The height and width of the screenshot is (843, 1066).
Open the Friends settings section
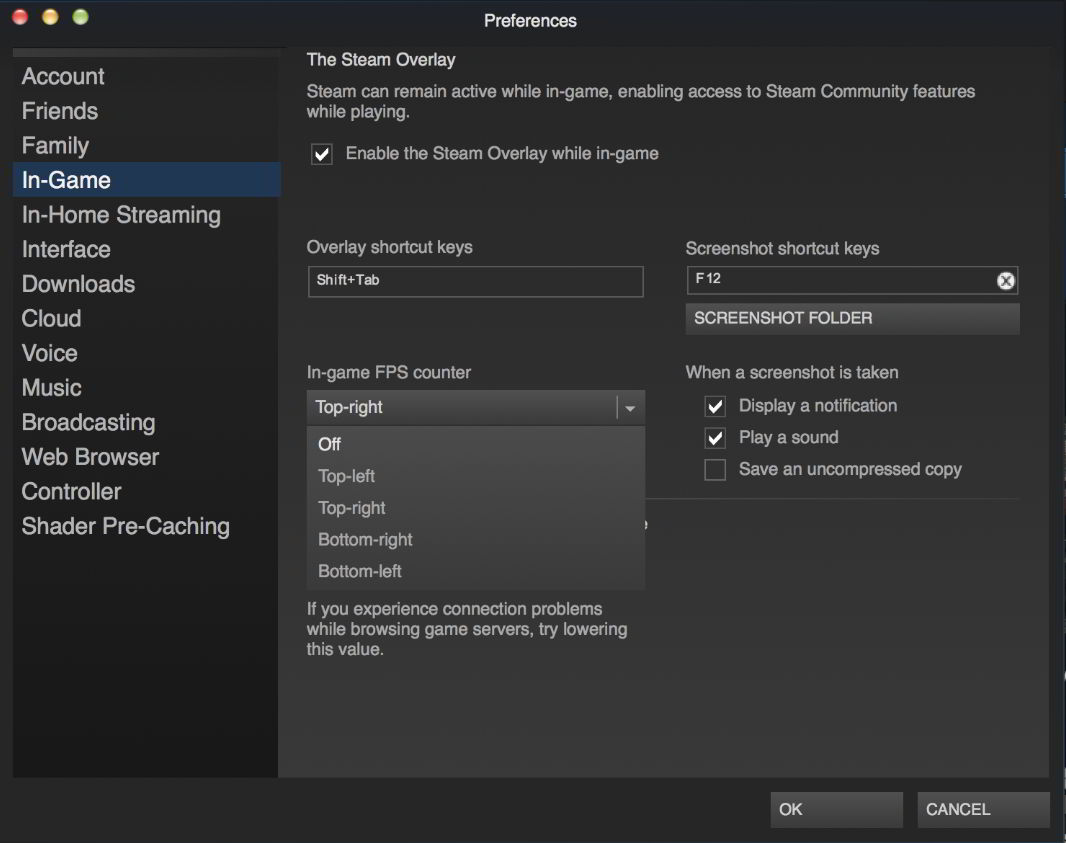[x=146, y=111]
